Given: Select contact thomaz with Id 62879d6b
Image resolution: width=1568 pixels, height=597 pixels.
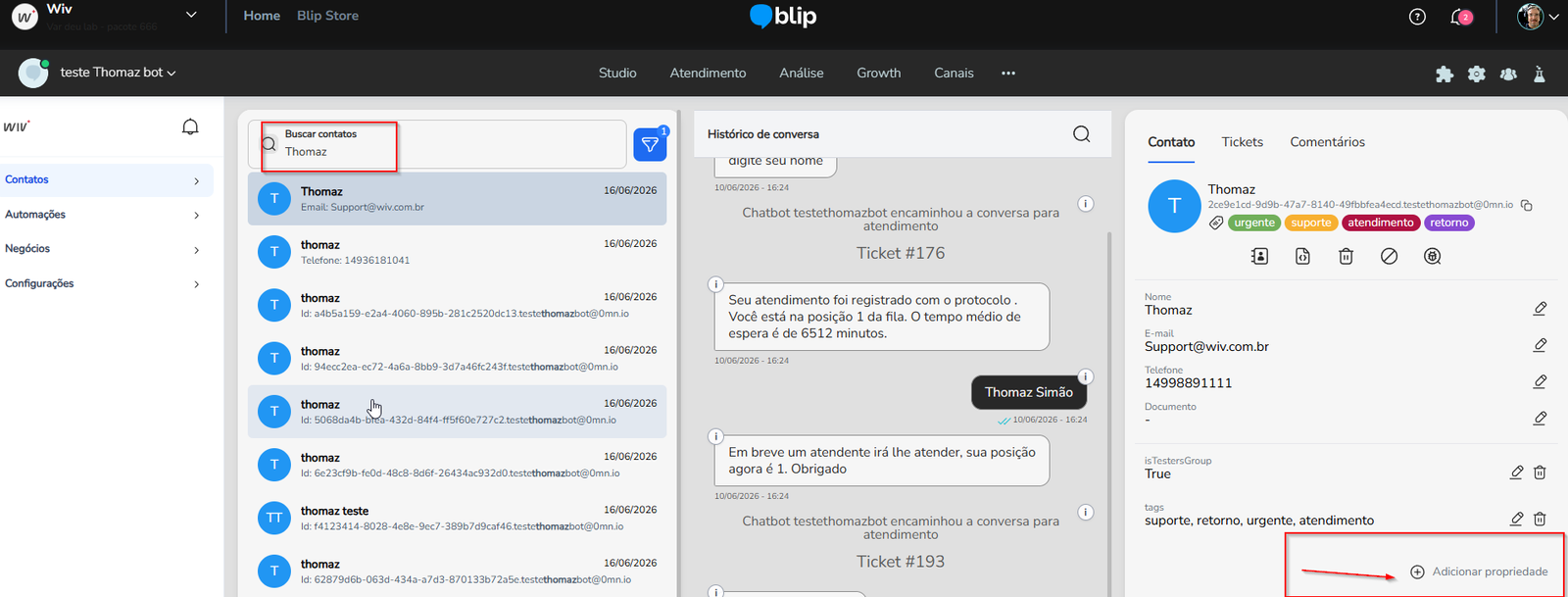Looking at the screenshot, I should (457, 571).
